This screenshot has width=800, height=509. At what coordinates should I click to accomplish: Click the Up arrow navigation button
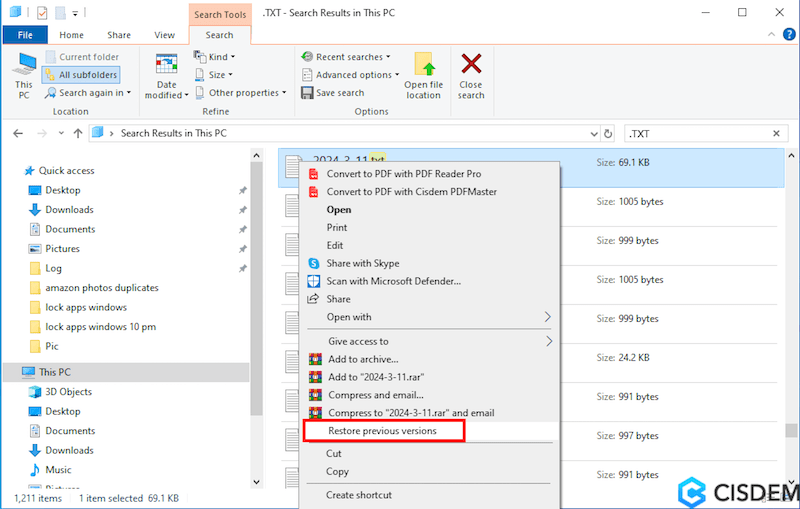(71, 133)
